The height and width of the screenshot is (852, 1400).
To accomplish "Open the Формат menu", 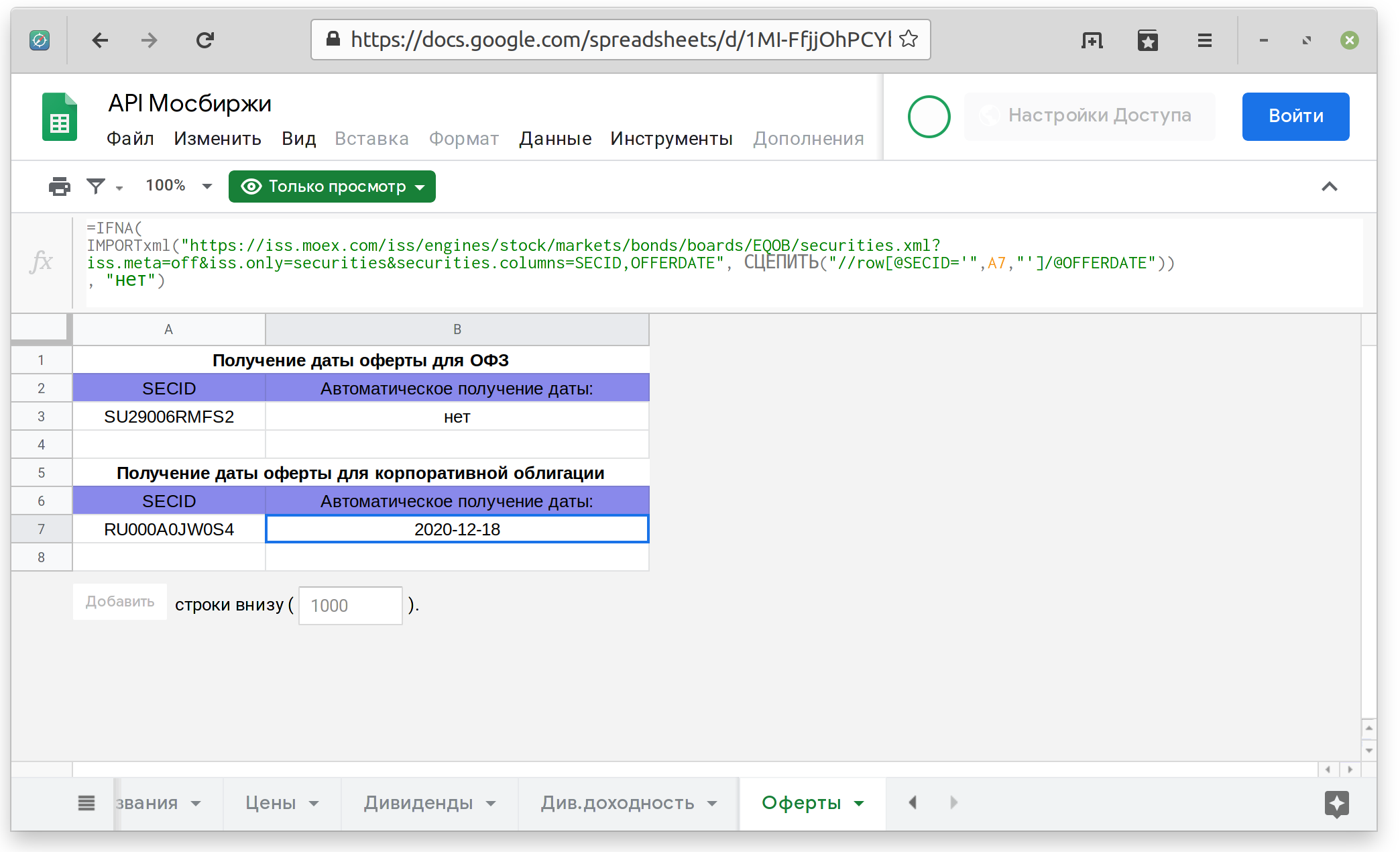I will (x=464, y=138).
